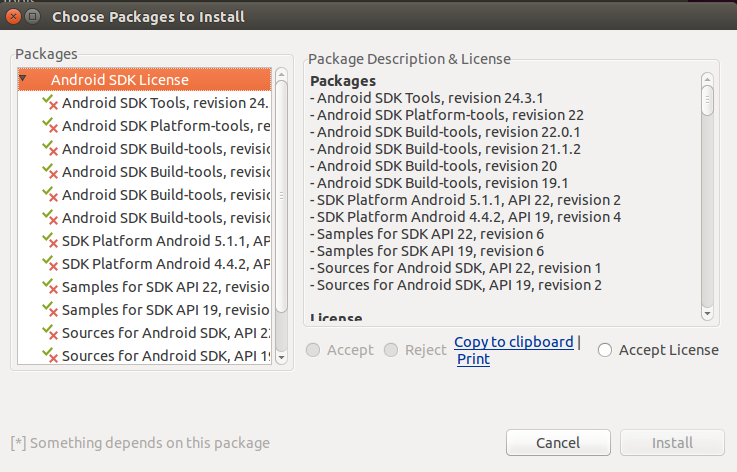Click description line Android SDK Build-tools, revision 21.1.2
737x472 pixels.
pos(445,149)
